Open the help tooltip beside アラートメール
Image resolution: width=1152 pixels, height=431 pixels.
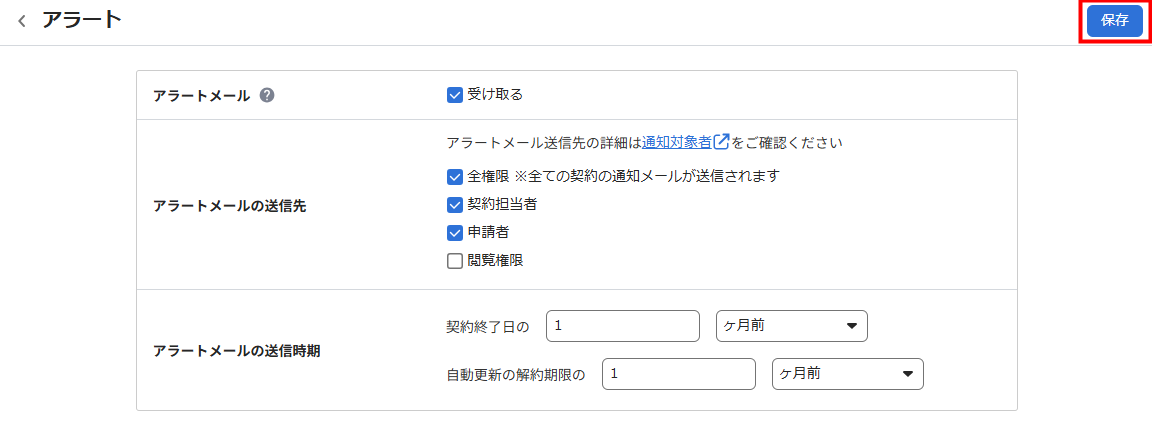(267, 95)
